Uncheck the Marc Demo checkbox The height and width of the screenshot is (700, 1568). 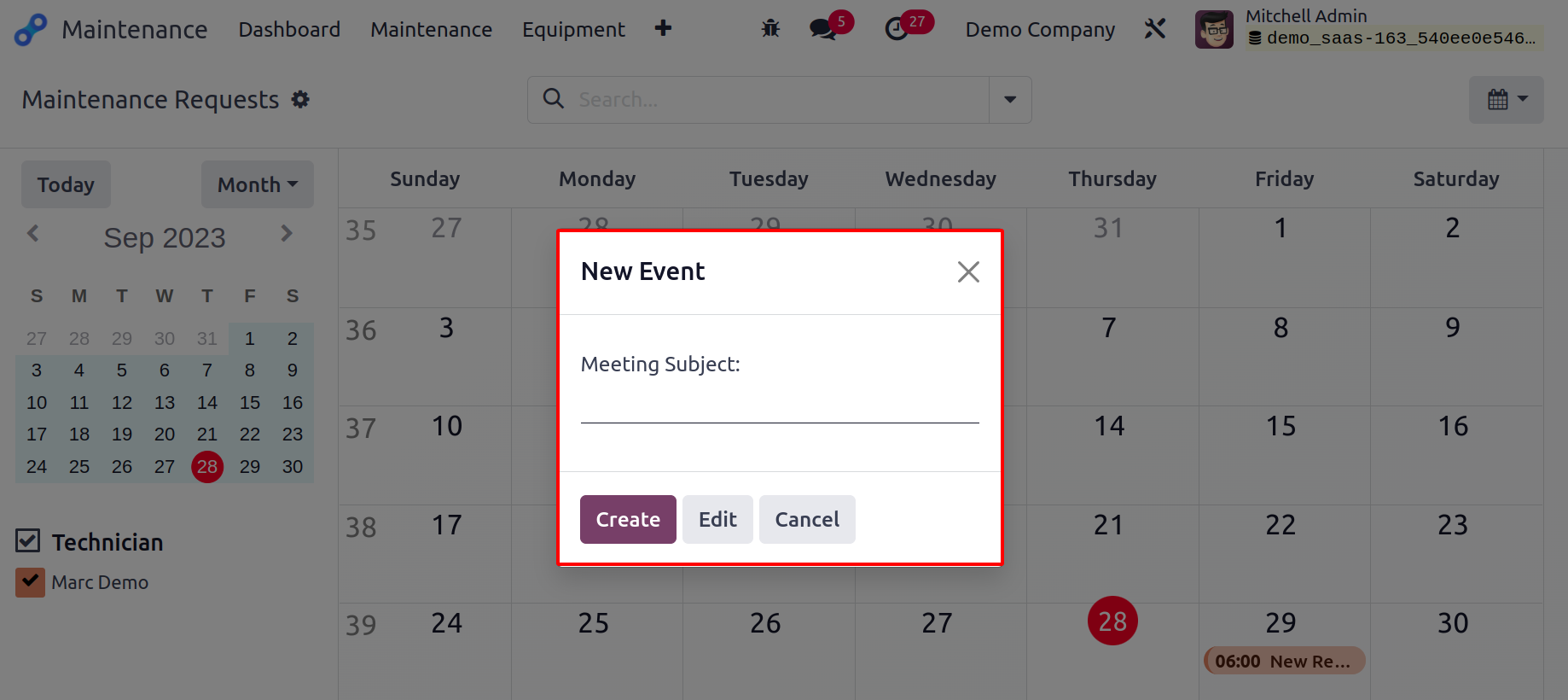(30, 582)
